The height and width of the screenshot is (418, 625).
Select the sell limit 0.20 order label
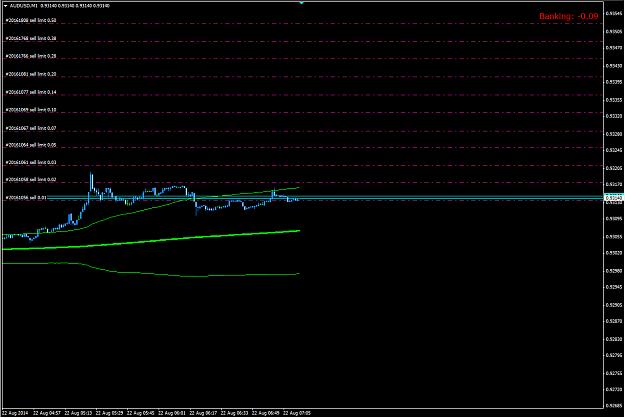pyautogui.click(x=31, y=74)
